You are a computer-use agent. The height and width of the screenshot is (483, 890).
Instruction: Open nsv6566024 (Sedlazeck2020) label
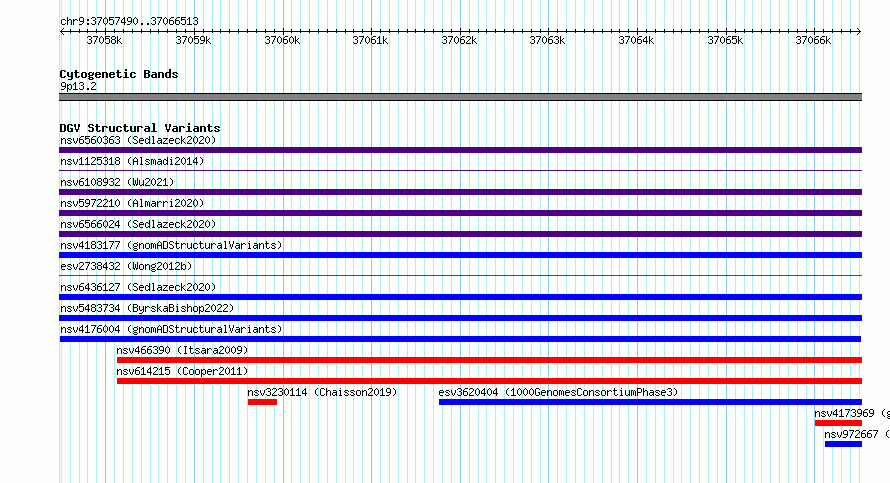tap(138, 224)
